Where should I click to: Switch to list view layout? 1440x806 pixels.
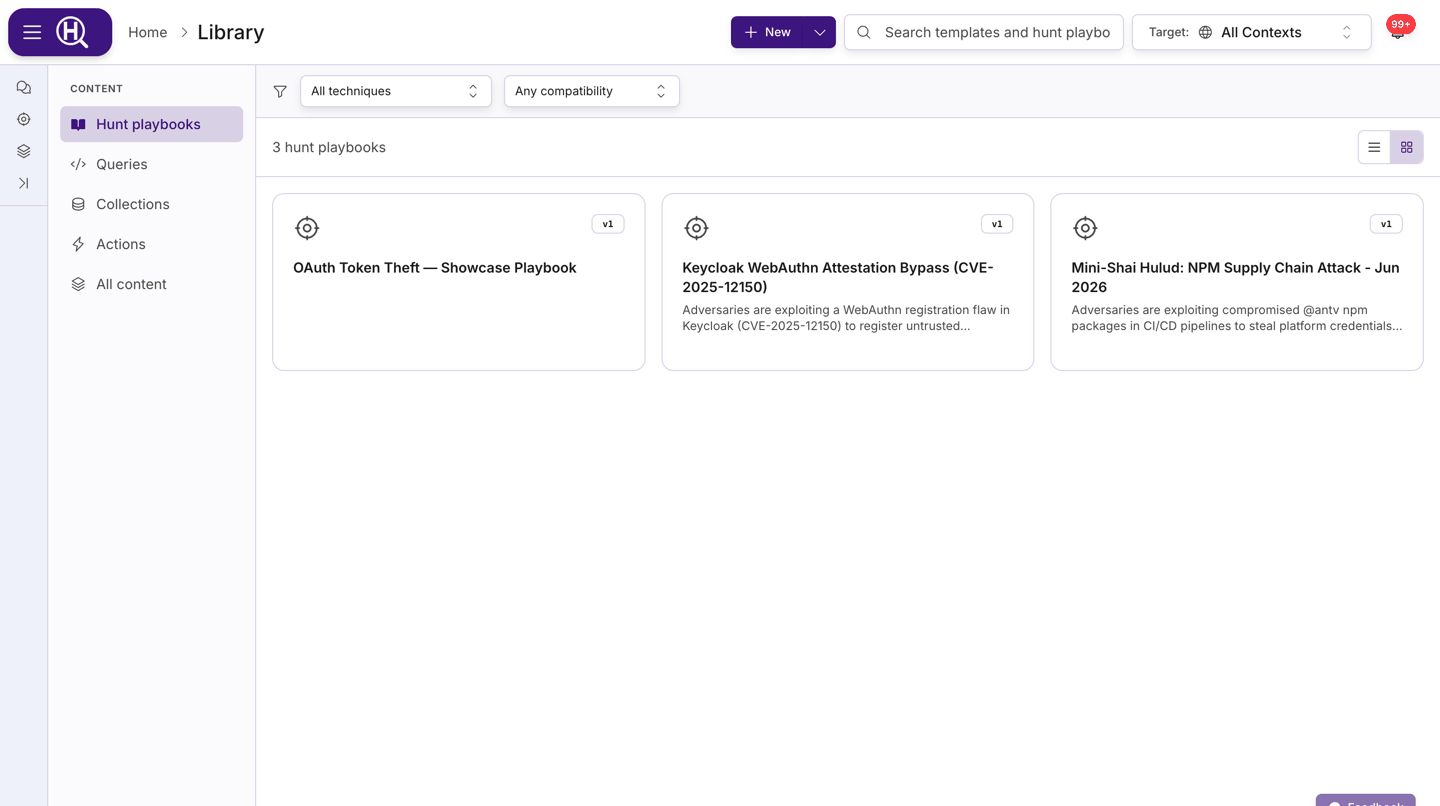(1374, 148)
